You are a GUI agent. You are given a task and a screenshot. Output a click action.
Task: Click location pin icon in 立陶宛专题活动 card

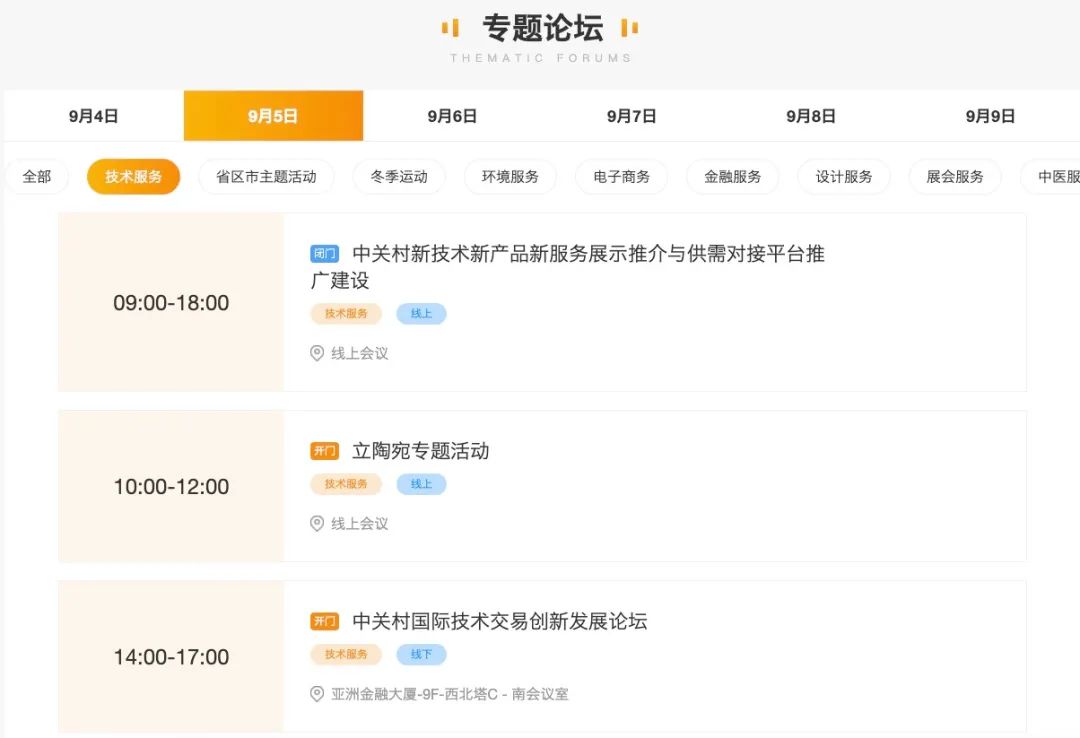coord(317,523)
